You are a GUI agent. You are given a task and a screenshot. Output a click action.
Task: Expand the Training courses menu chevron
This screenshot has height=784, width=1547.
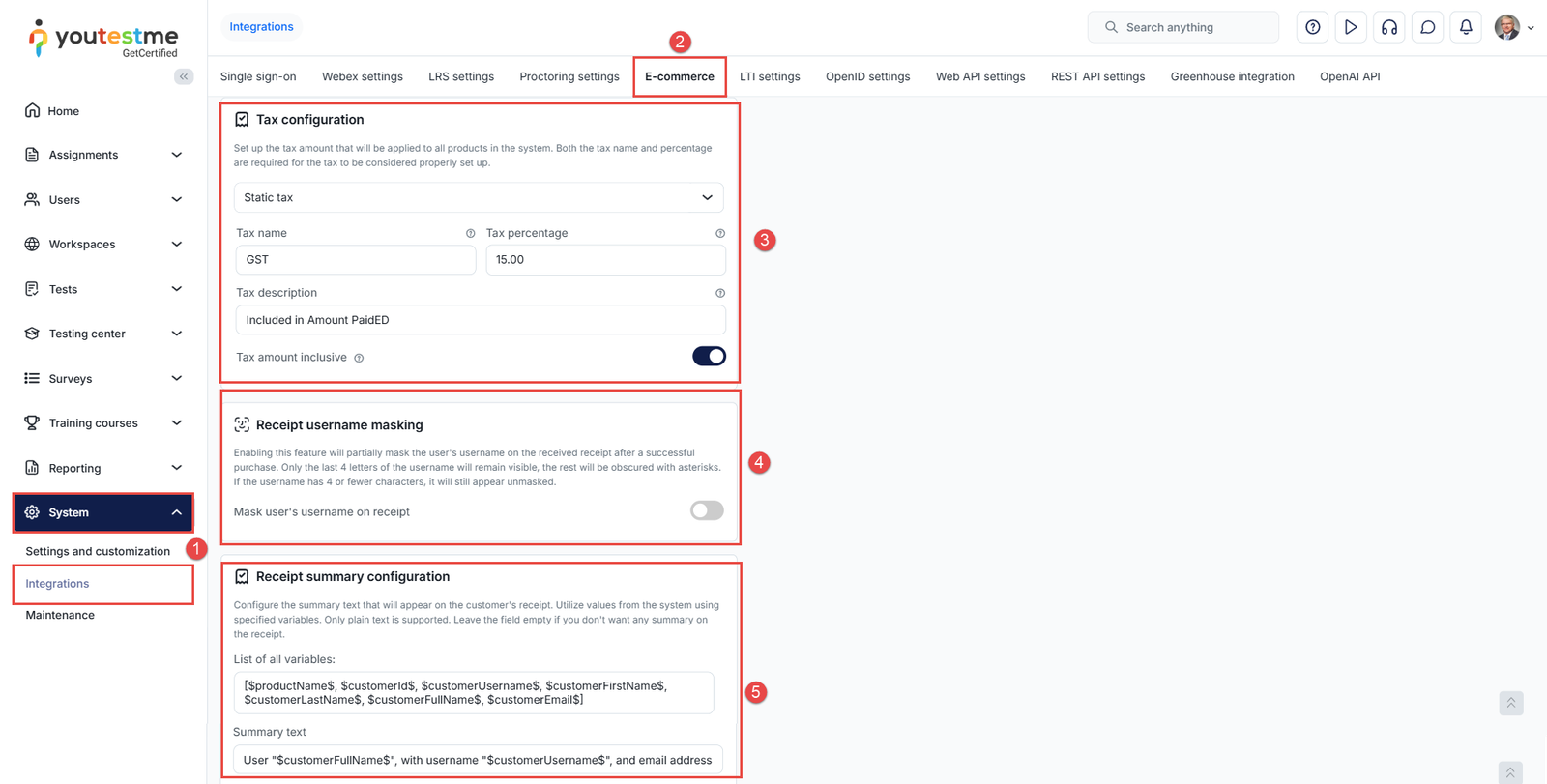point(177,422)
